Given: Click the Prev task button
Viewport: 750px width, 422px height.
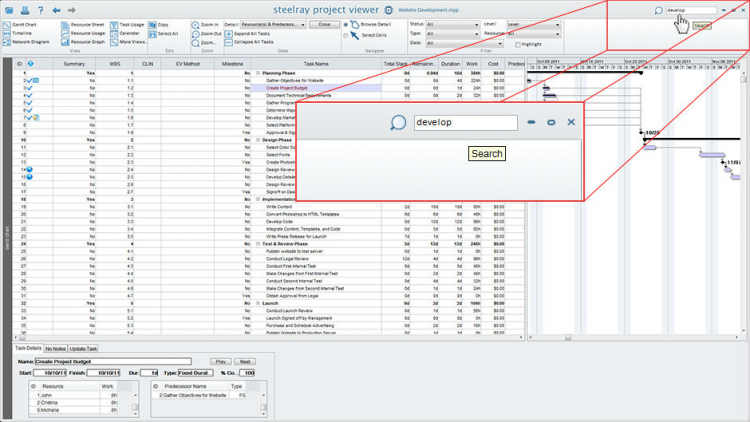Looking at the screenshot, I should (221, 362).
